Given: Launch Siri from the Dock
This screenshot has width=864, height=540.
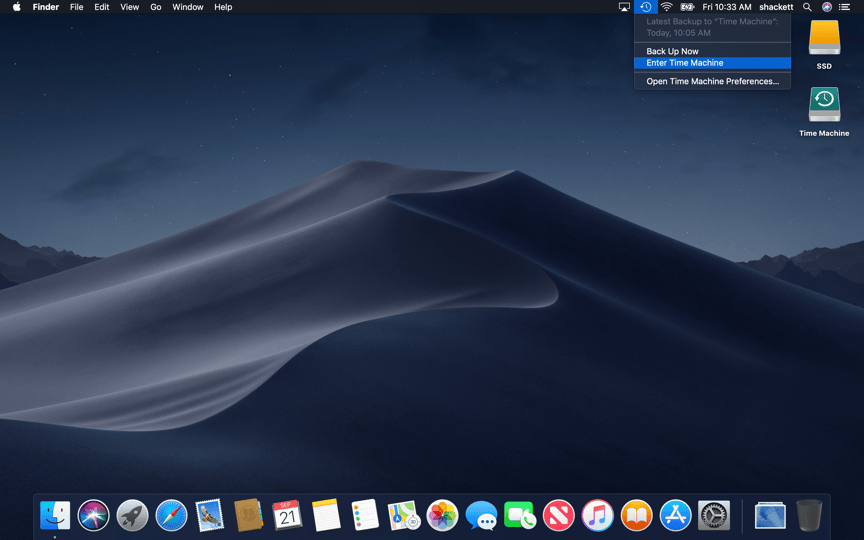Looking at the screenshot, I should [x=94, y=515].
